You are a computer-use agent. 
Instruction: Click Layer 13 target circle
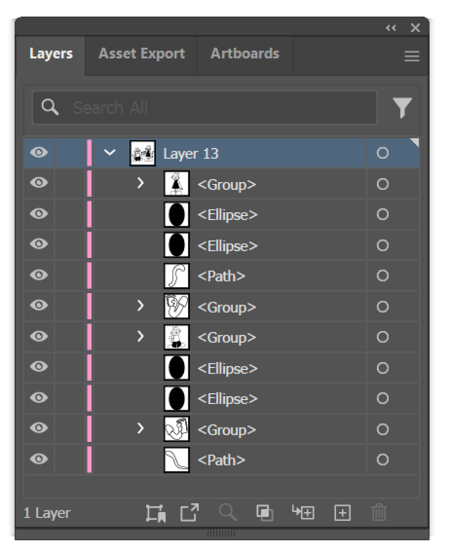point(383,153)
